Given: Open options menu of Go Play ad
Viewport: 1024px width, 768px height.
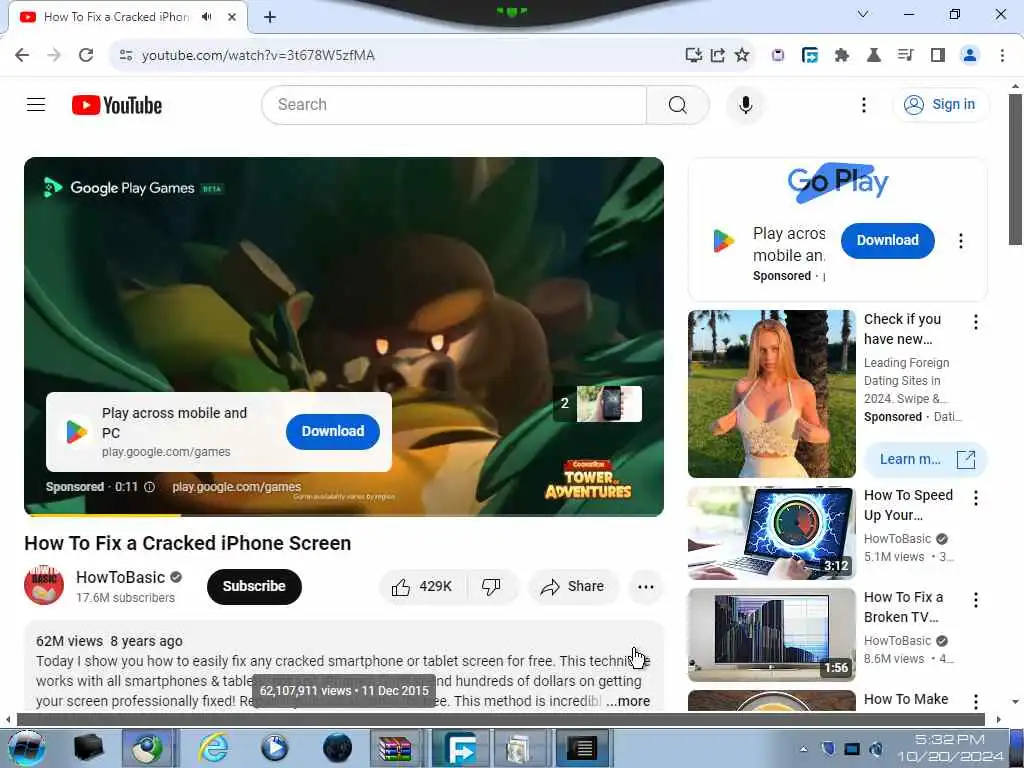Looking at the screenshot, I should tap(961, 241).
